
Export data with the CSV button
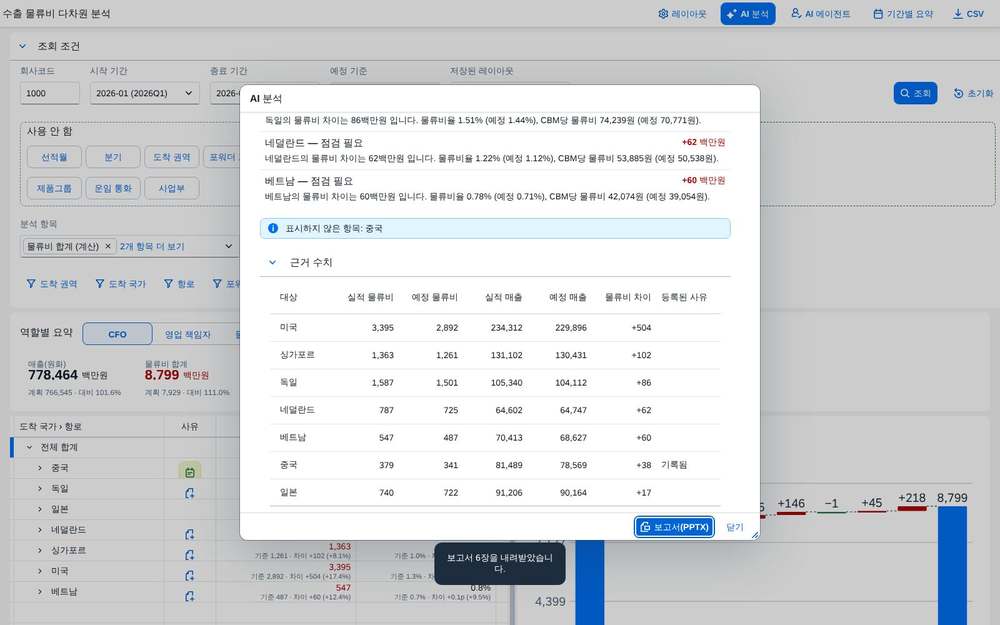[967, 13]
